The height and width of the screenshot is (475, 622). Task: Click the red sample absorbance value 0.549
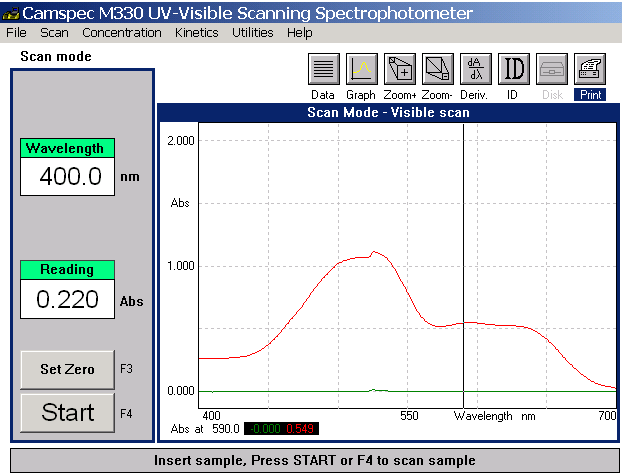pos(300,429)
